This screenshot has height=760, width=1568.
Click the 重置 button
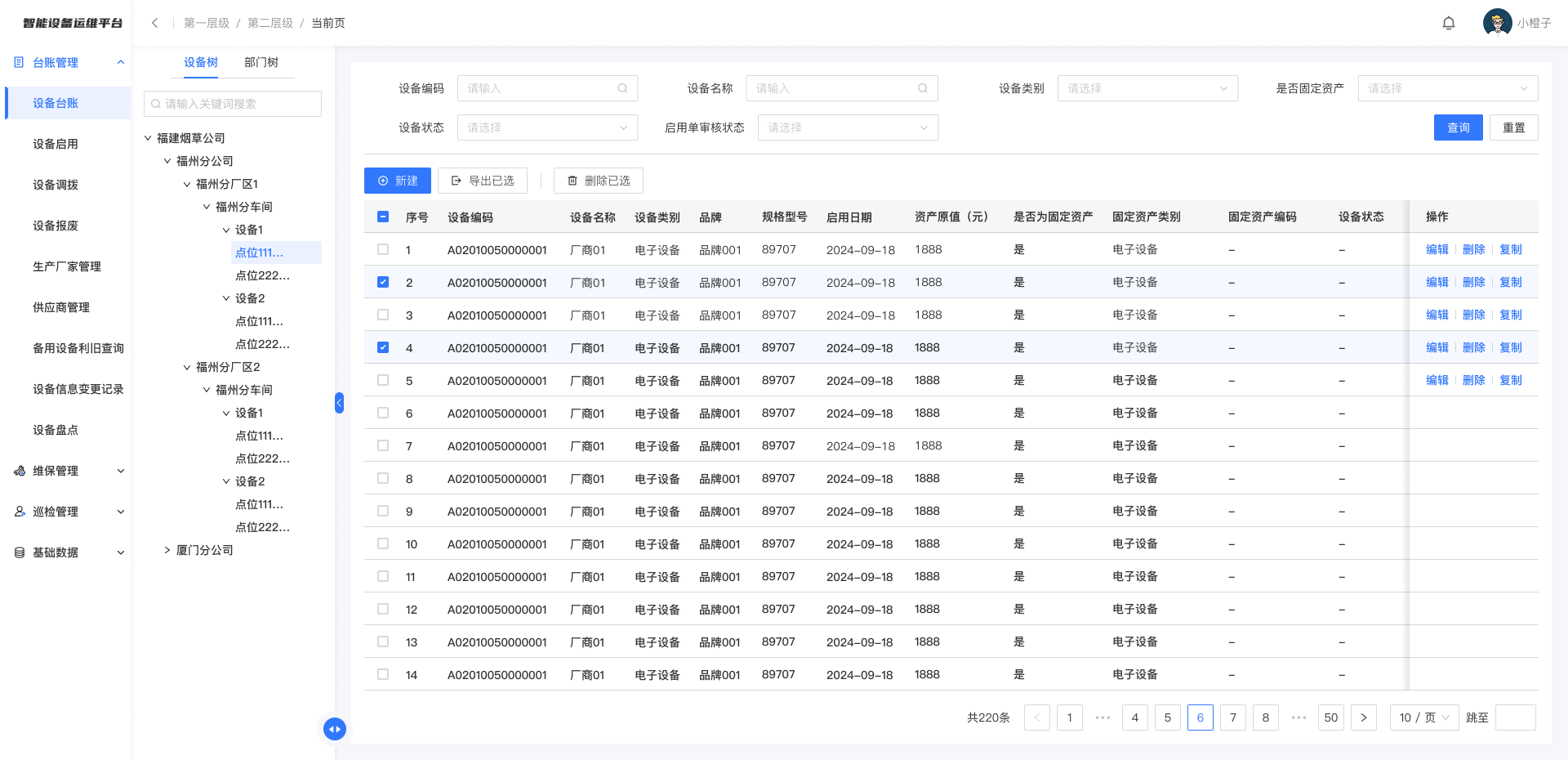click(x=1514, y=127)
